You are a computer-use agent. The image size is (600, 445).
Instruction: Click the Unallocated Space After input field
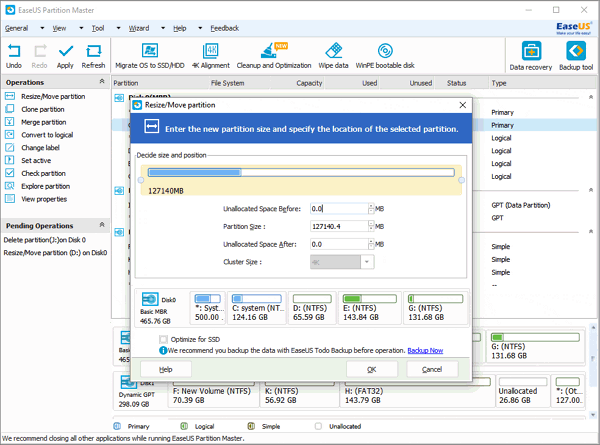pyautogui.click(x=339, y=244)
